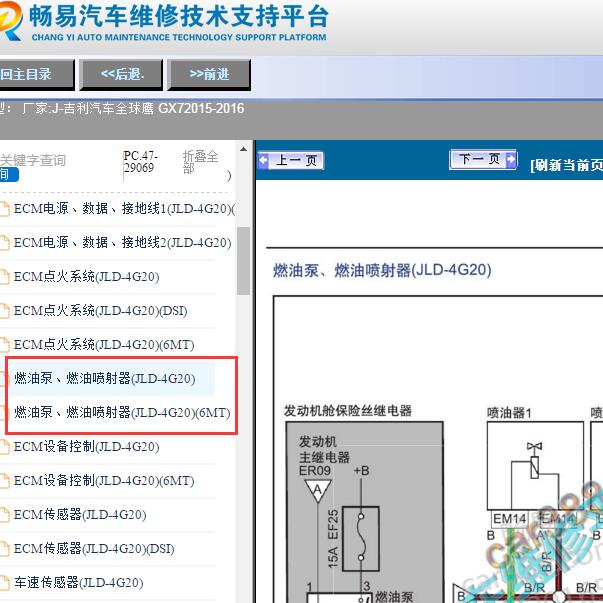603x603 pixels.
Task: Click 折叠全部 to collapse tree
Action: [200, 162]
